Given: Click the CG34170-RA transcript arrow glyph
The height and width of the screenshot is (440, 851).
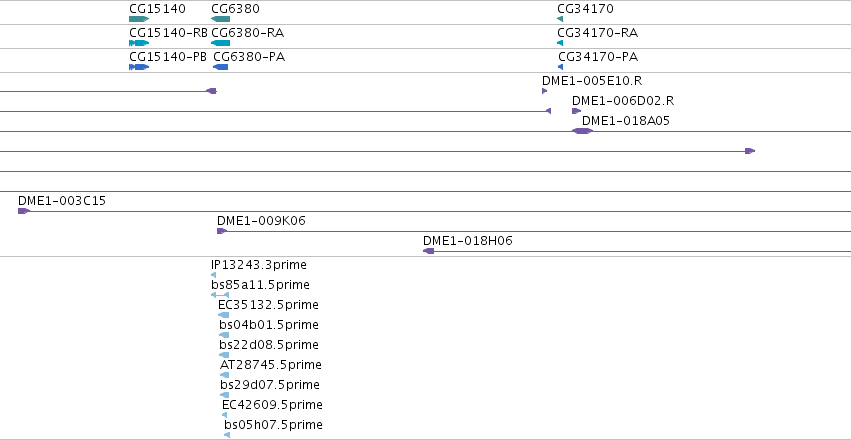Looking at the screenshot, I should tap(560, 43).
